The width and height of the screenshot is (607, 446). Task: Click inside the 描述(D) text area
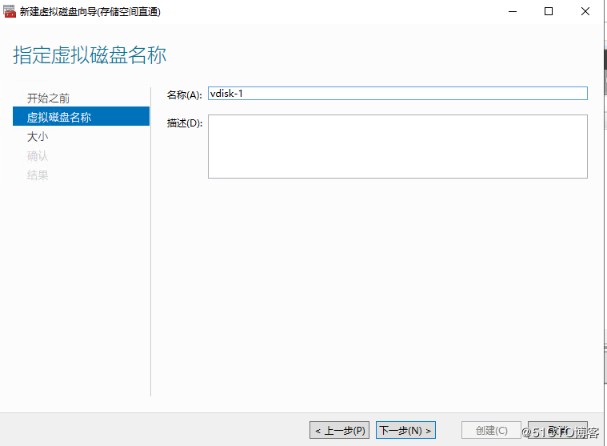398,146
